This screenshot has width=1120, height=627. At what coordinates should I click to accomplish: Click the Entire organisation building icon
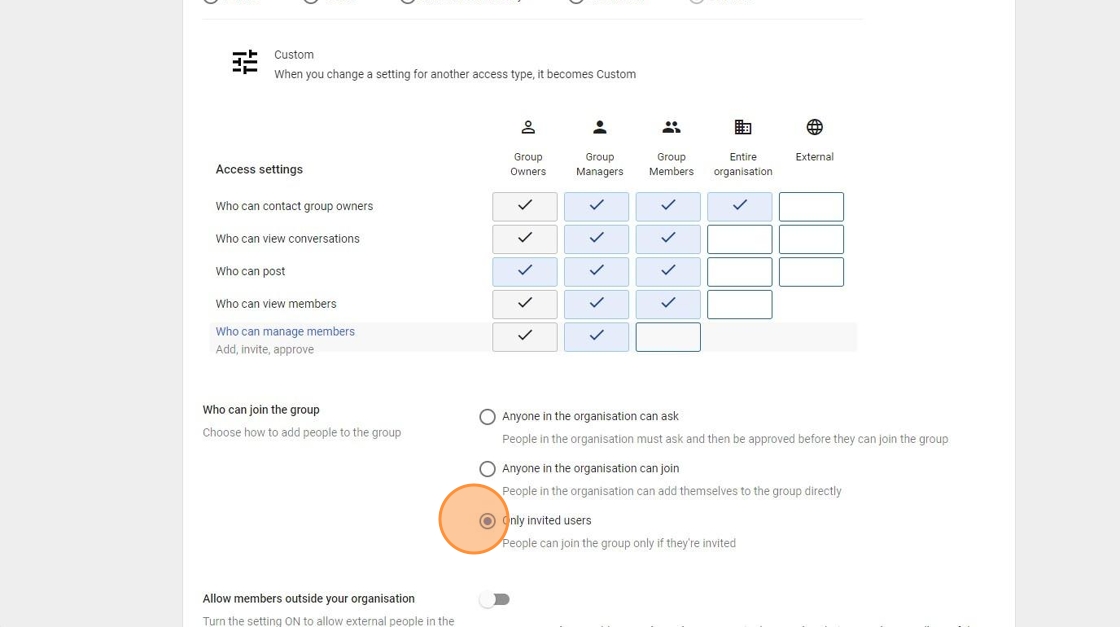pyautogui.click(x=743, y=127)
